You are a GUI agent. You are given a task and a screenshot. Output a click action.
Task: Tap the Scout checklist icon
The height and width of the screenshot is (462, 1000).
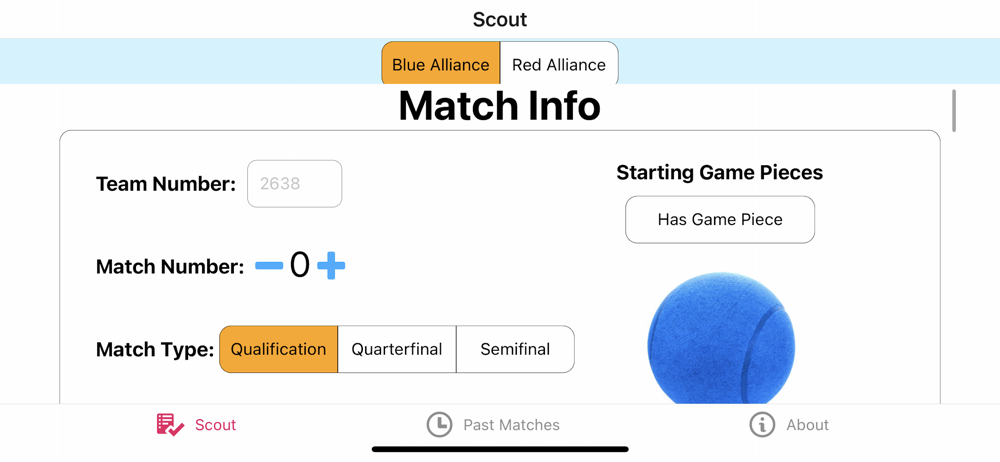click(x=170, y=425)
